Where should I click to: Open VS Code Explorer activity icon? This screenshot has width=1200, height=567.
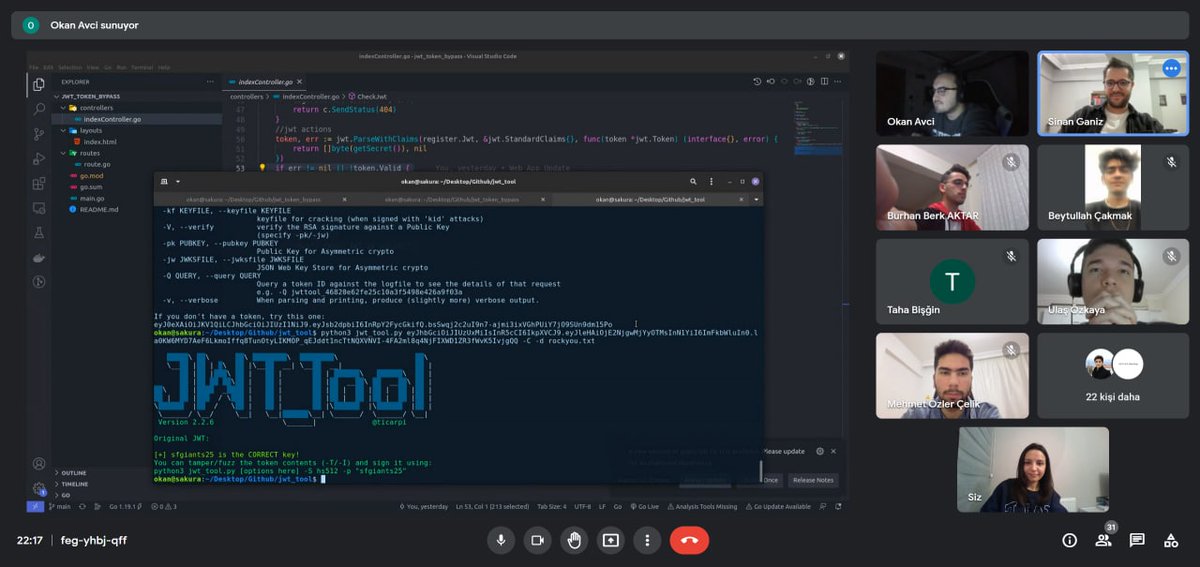pos(39,84)
